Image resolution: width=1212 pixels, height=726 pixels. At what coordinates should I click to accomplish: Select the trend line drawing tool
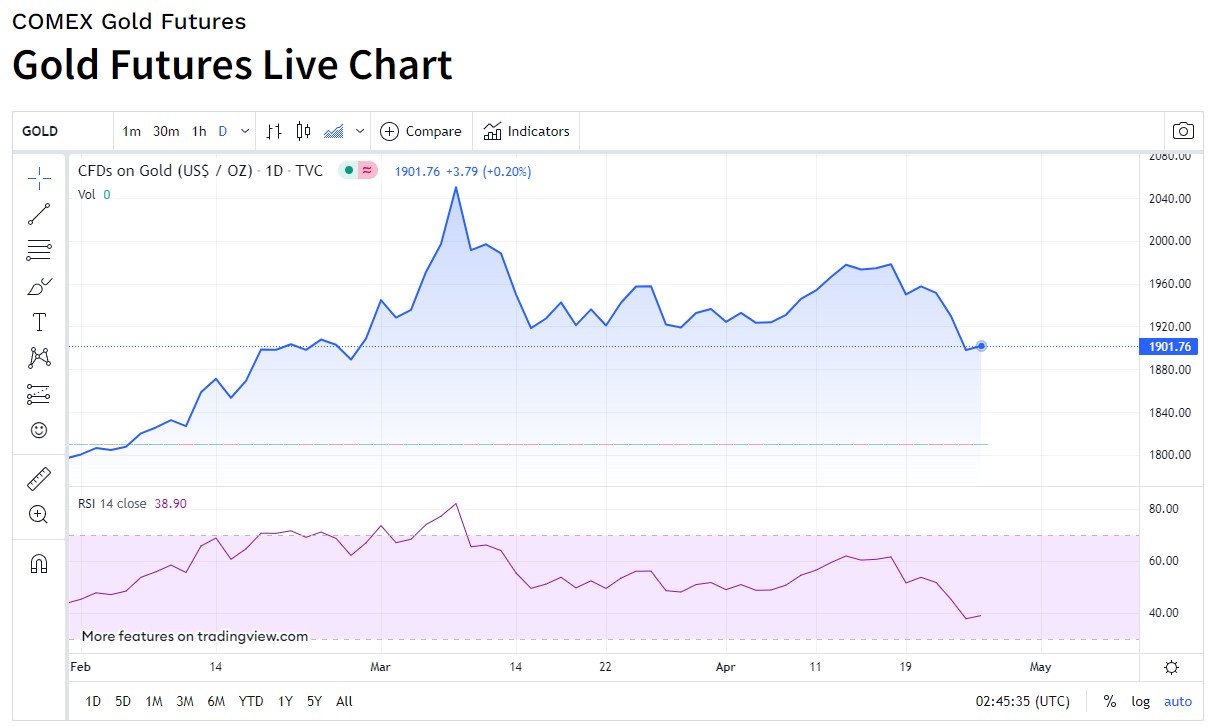pyautogui.click(x=39, y=213)
